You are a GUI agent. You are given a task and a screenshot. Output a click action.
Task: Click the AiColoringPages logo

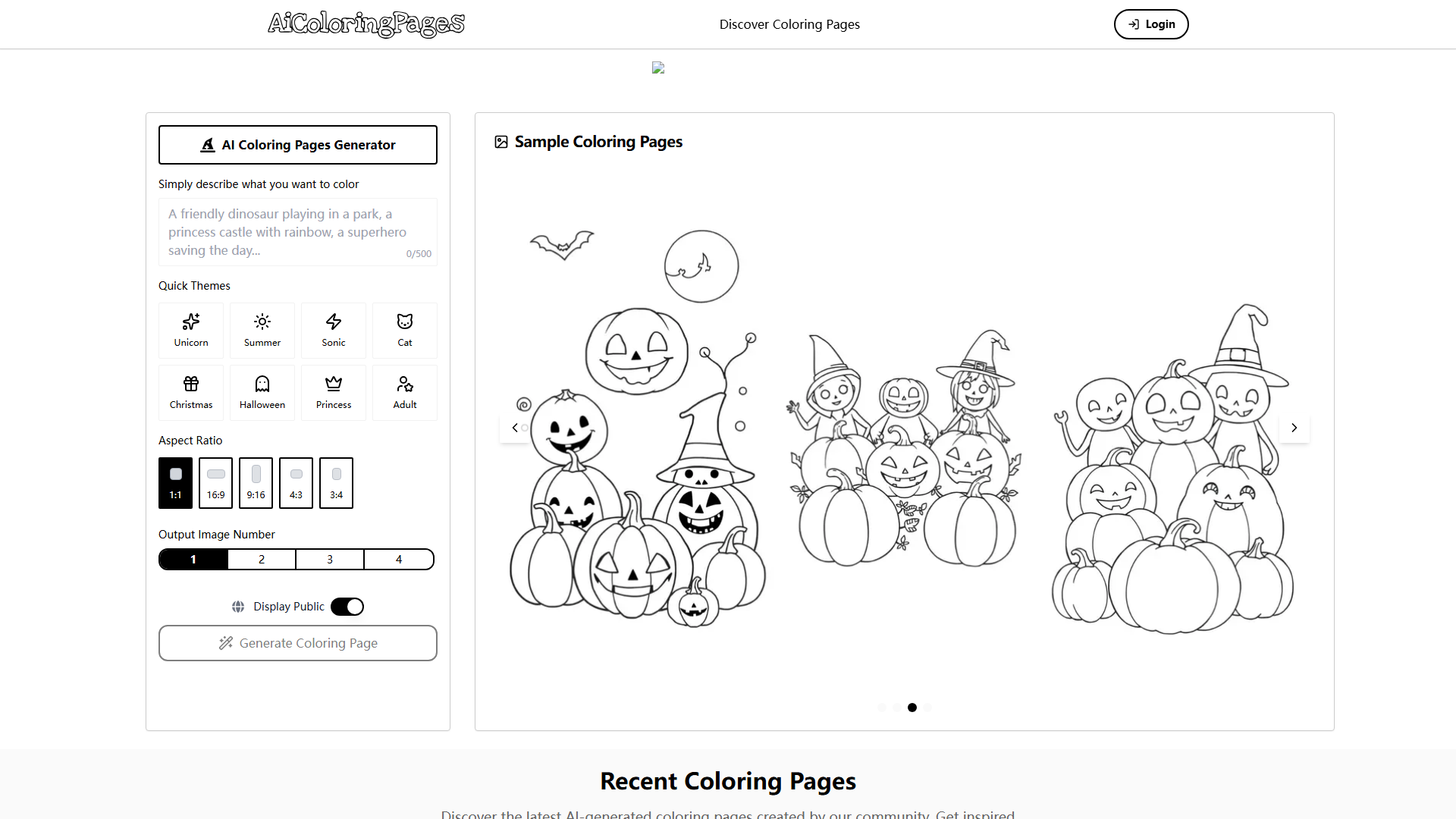(x=366, y=24)
